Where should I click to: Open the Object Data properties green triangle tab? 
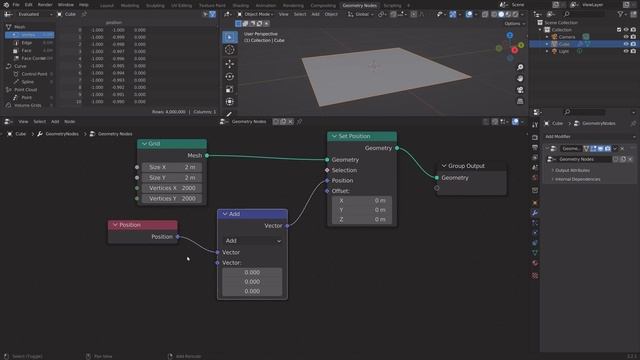pyautogui.click(x=535, y=253)
